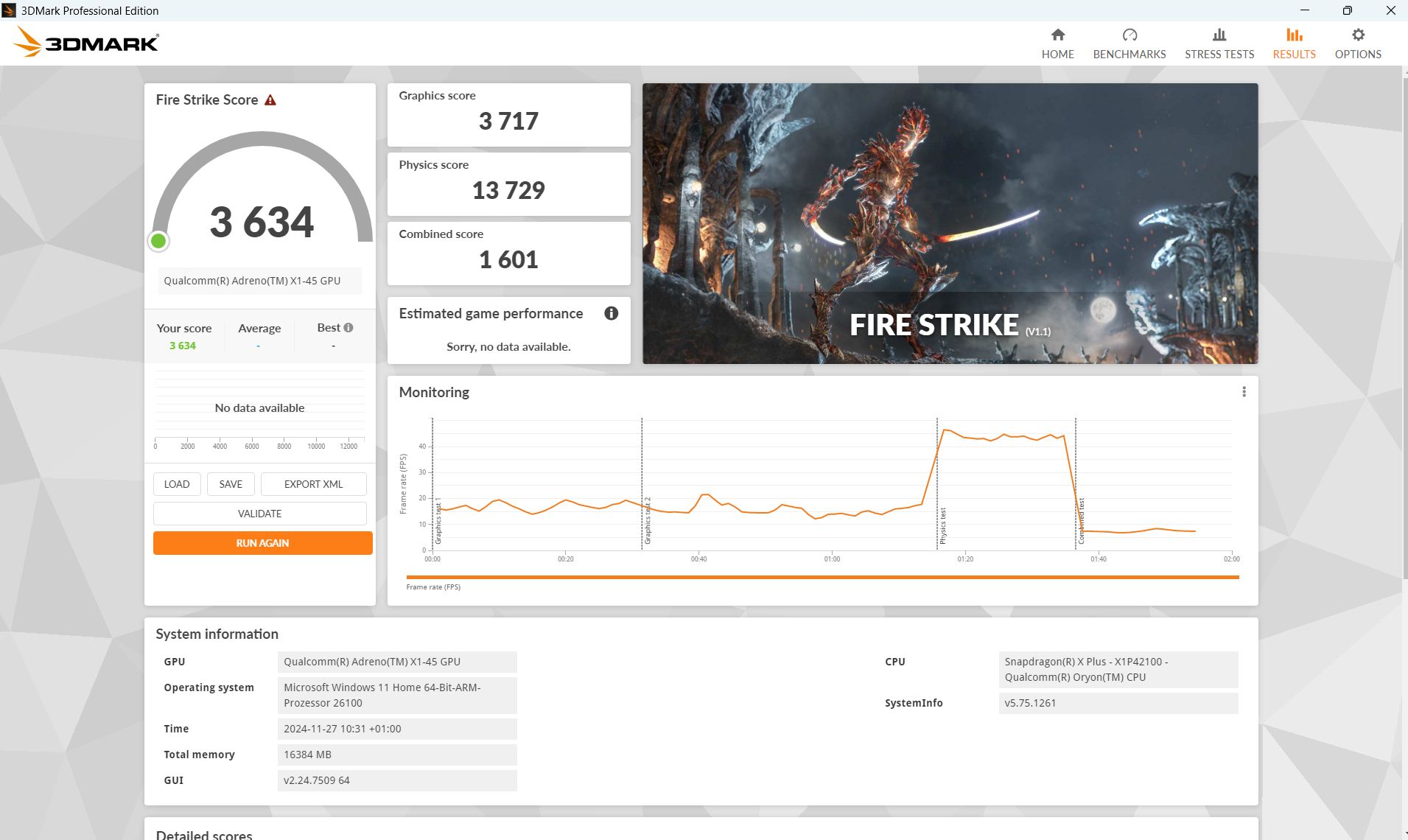This screenshot has width=1408, height=840.
Task: Click the Operating system value field
Action: (397, 695)
